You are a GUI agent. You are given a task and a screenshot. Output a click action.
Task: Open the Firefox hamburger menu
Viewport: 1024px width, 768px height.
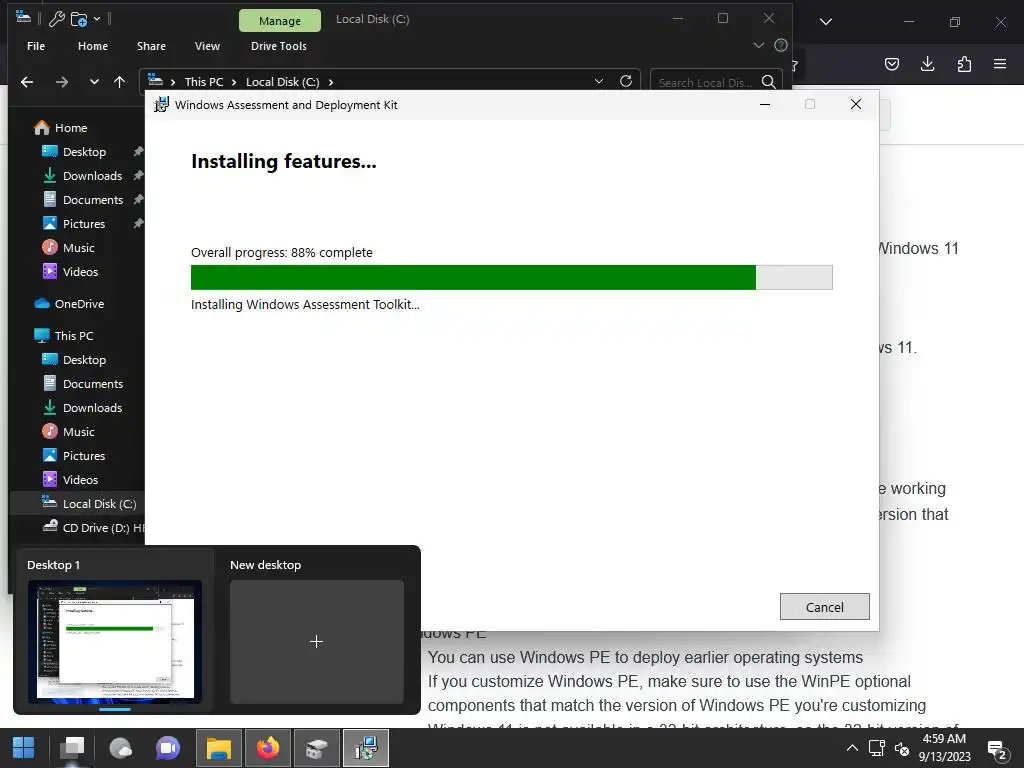1000,64
